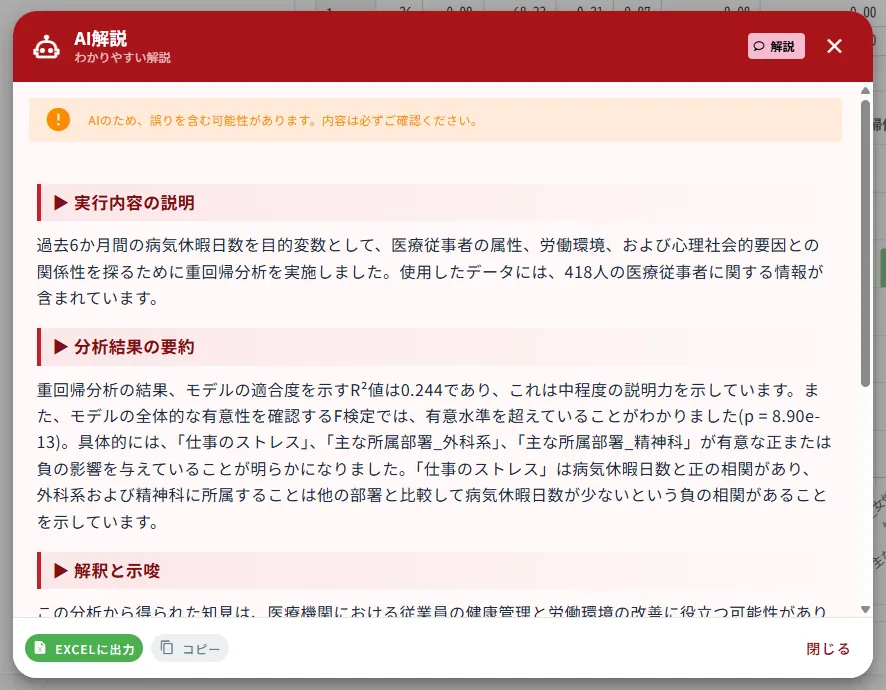
Task: Click the text '過去6か月間の病気休暇日数'
Action: pos(140,245)
